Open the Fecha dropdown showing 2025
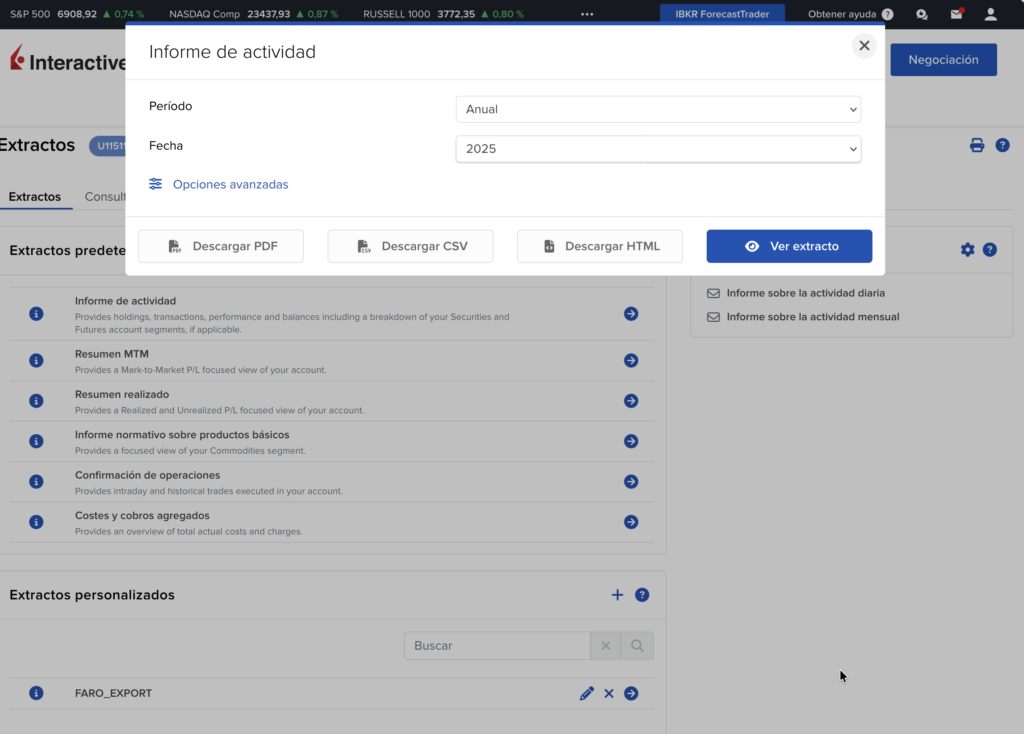The height and width of the screenshot is (734, 1024). (658, 148)
